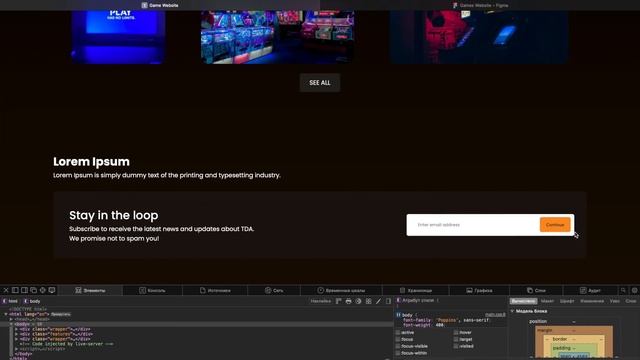Toggle appearance half-circle icon in Elements toolbar
Viewport: 640px width, 360px height.
(x=358, y=301)
